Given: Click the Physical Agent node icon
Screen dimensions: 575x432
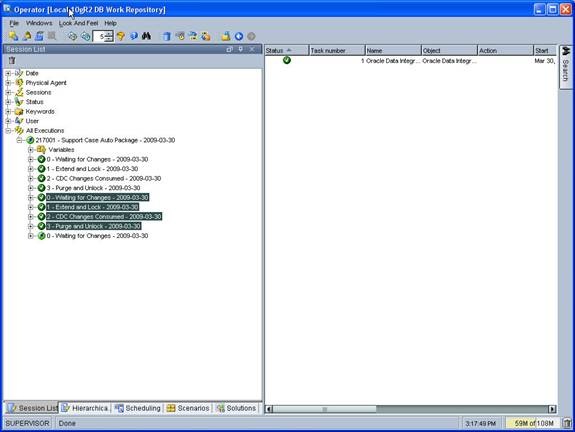Looking at the screenshot, I should [19, 83].
